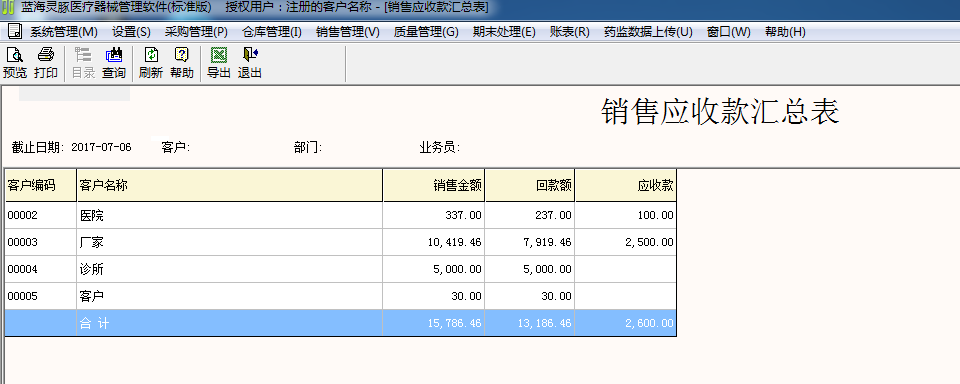Open the 销售管理(V) menu
960x384 pixels.
click(x=348, y=32)
